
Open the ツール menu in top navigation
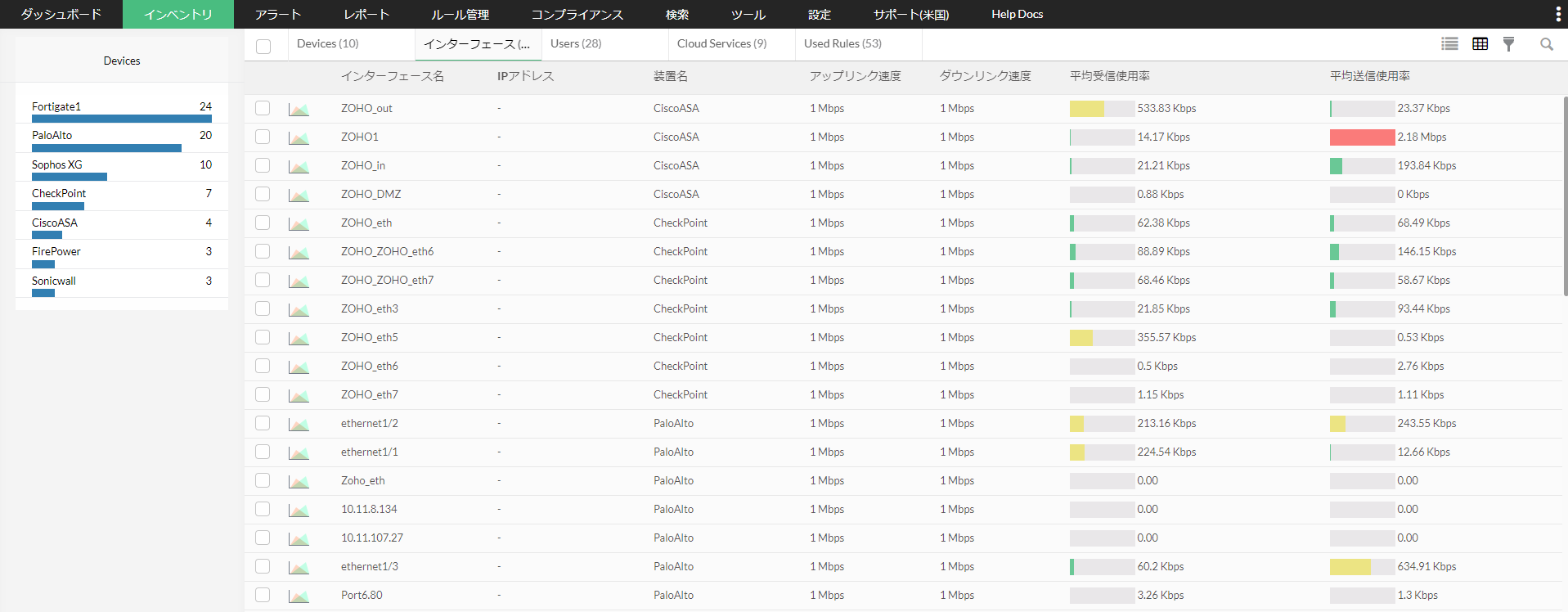pos(748,14)
